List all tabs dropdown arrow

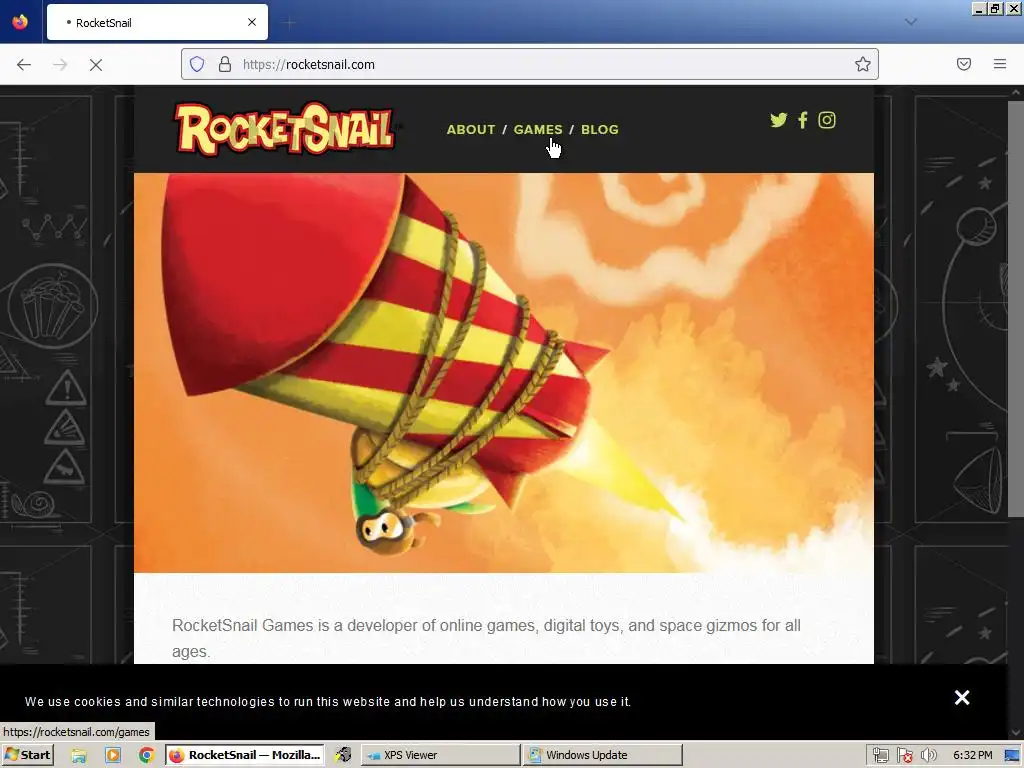click(911, 22)
